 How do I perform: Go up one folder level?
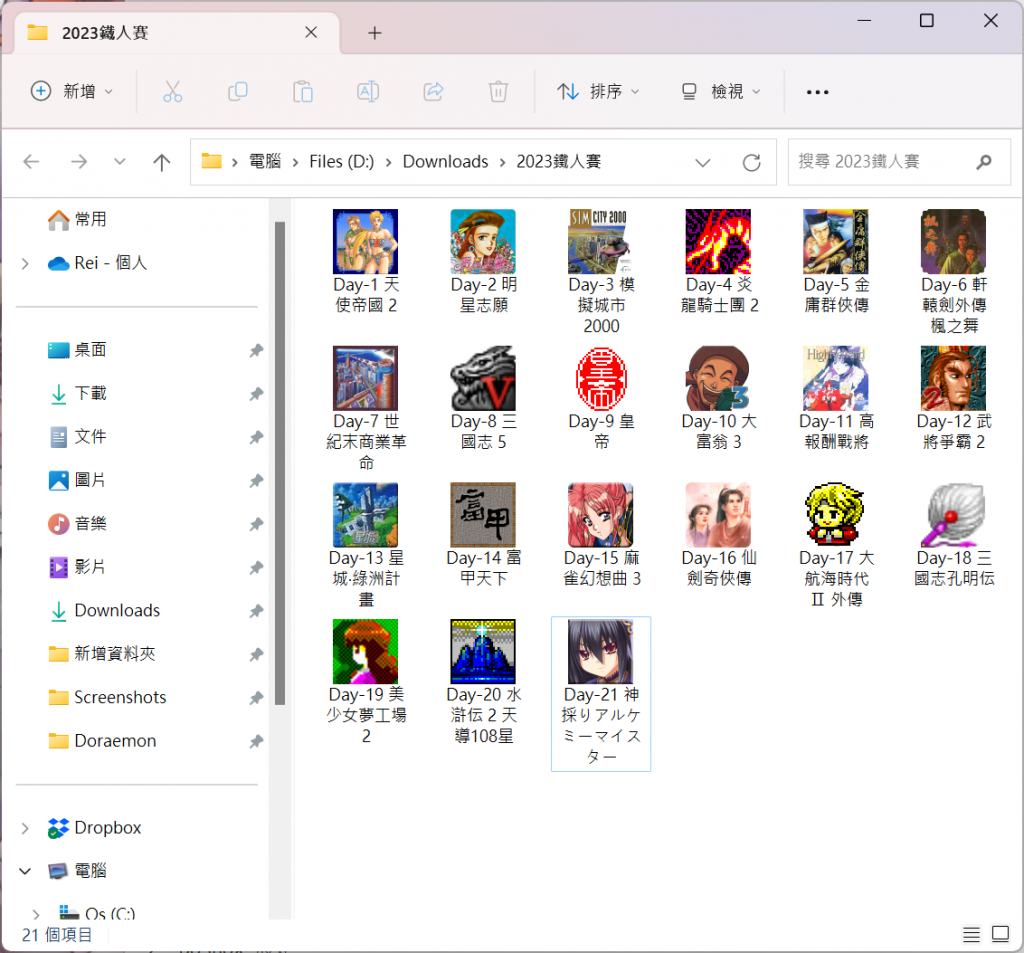pyautogui.click(x=161, y=161)
